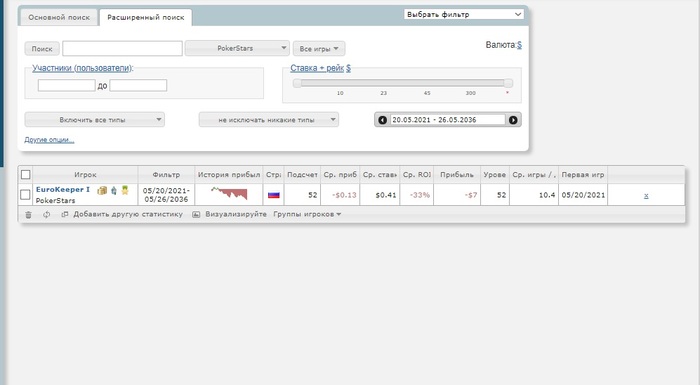Image resolution: width=700 pixels, height=385 pixels.
Task: Open the не исключать никакие типы dropdown
Action: click(268, 120)
